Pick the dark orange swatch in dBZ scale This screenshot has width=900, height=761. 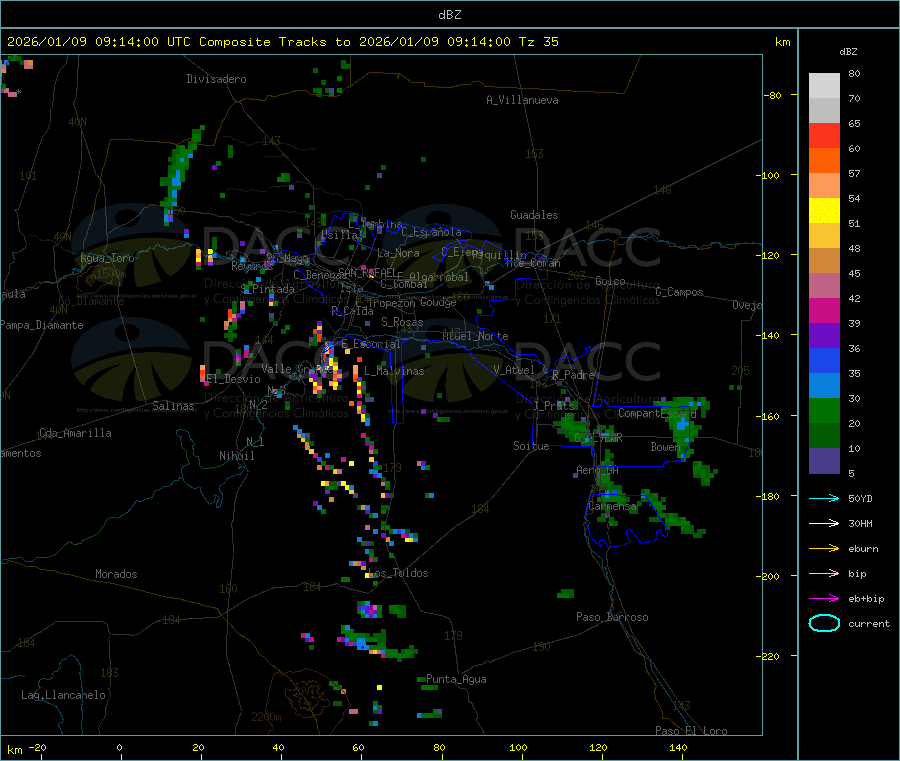pos(824,161)
